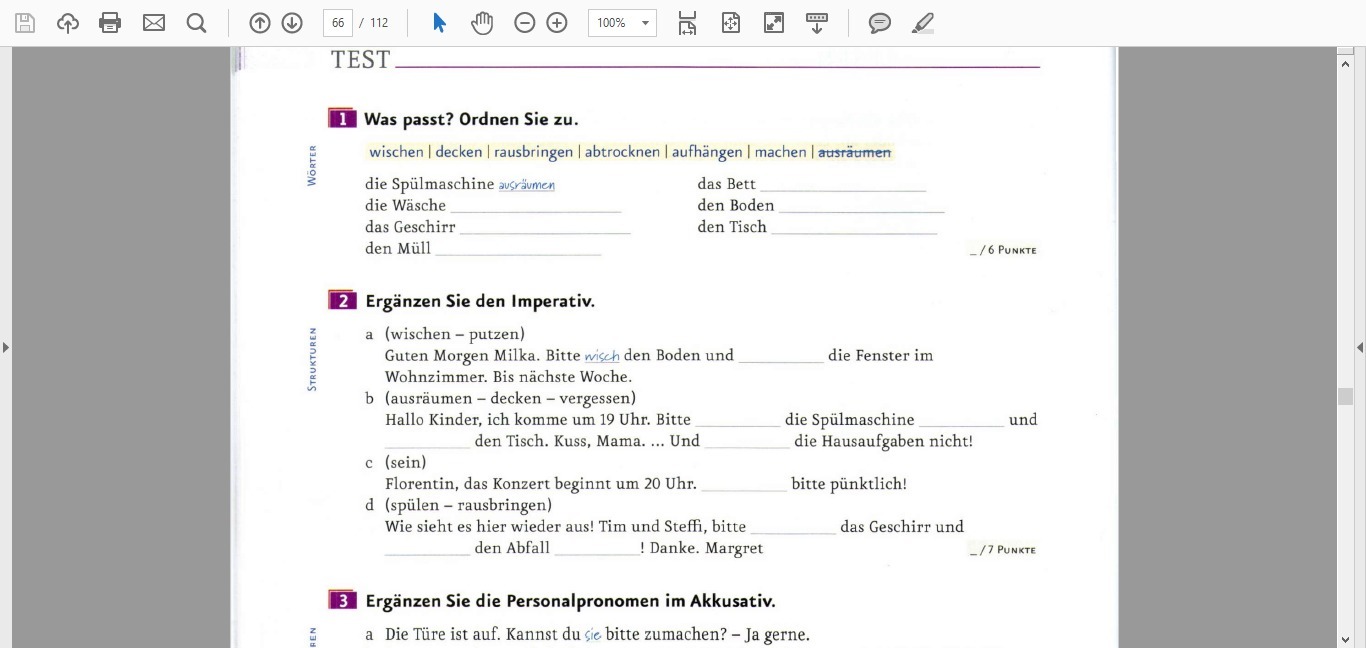Enter full screen mode icon
The height and width of the screenshot is (648, 1366).
(x=774, y=23)
